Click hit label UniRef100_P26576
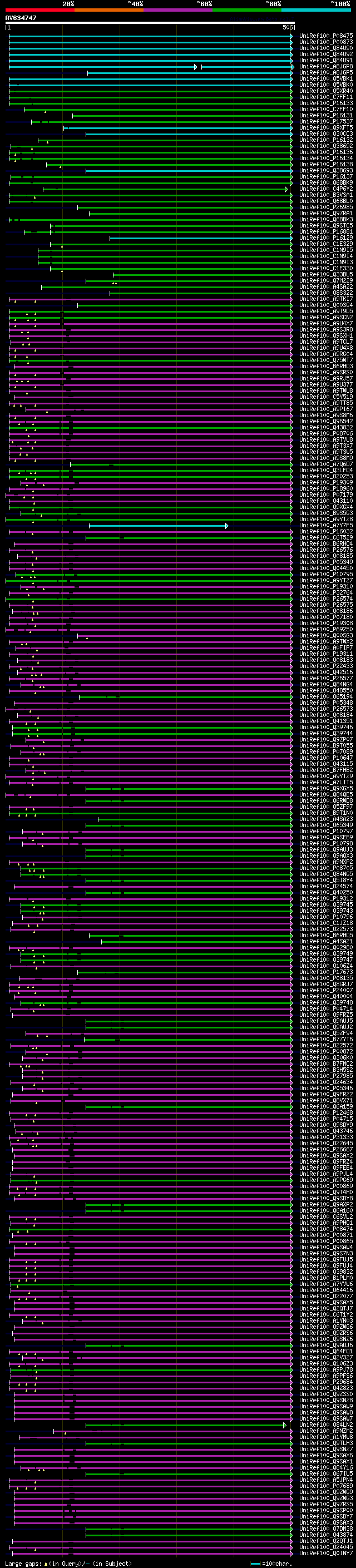Screen dimensions: 356x1568 (x=326, y=550)
